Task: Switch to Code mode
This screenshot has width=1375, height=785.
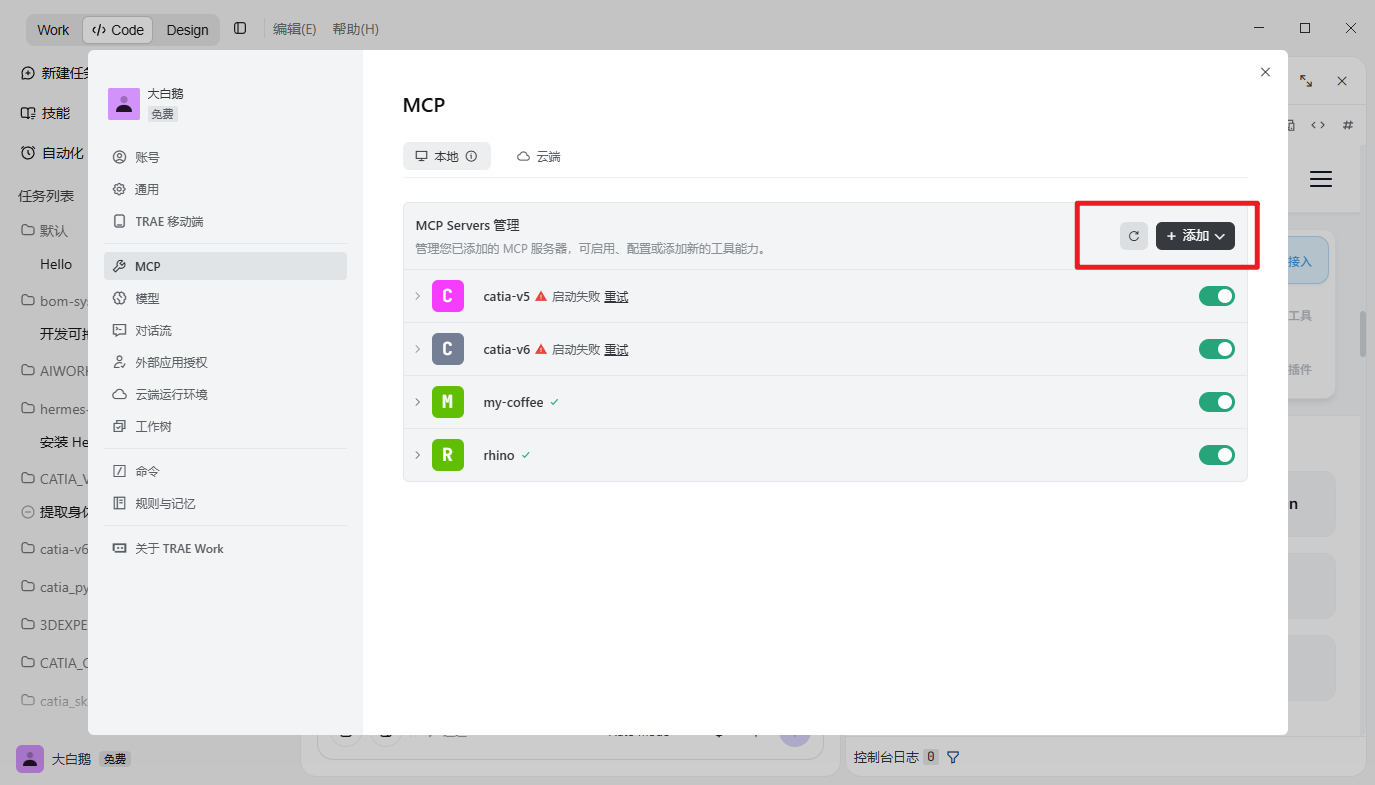Action: pos(118,30)
